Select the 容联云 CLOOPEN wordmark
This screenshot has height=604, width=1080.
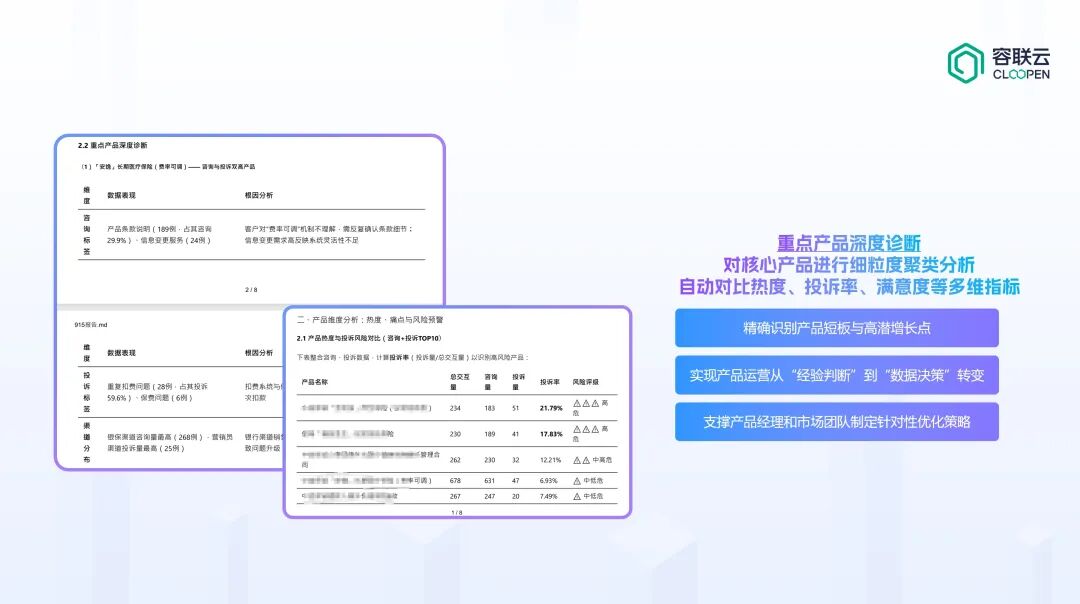click(1020, 60)
